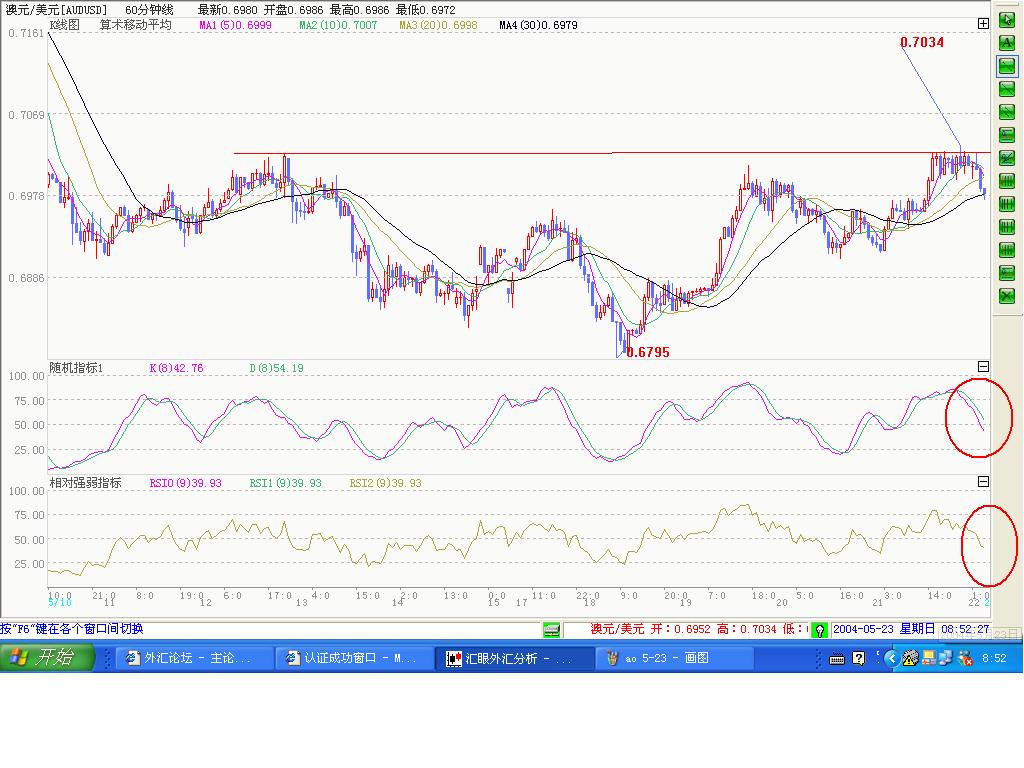Expand the K-line chart panel with plus box

(x=984, y=24)
